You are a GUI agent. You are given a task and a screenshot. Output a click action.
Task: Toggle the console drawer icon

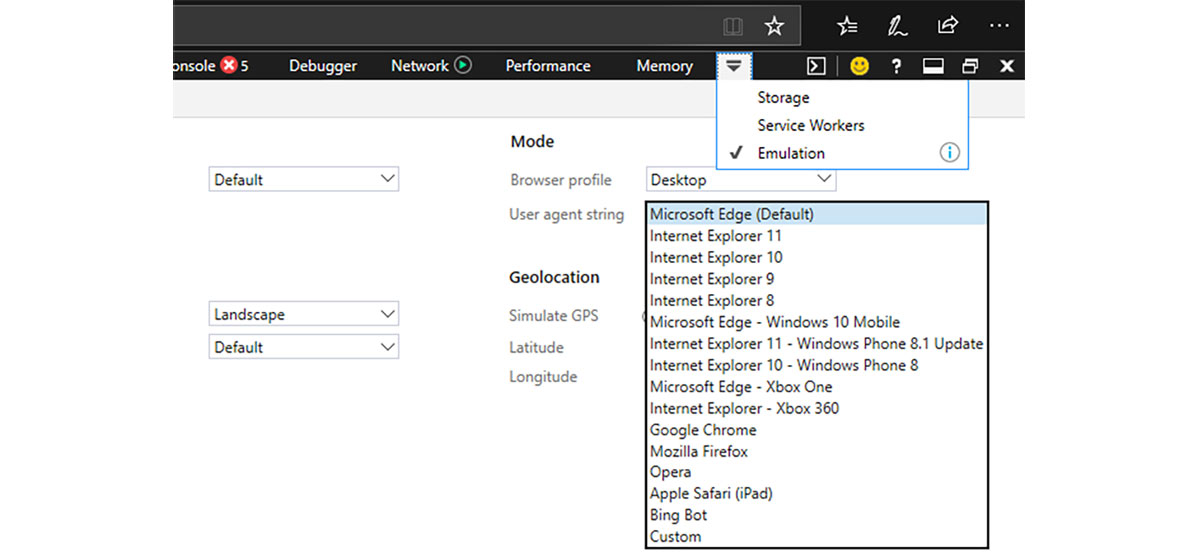click(816, 66)
